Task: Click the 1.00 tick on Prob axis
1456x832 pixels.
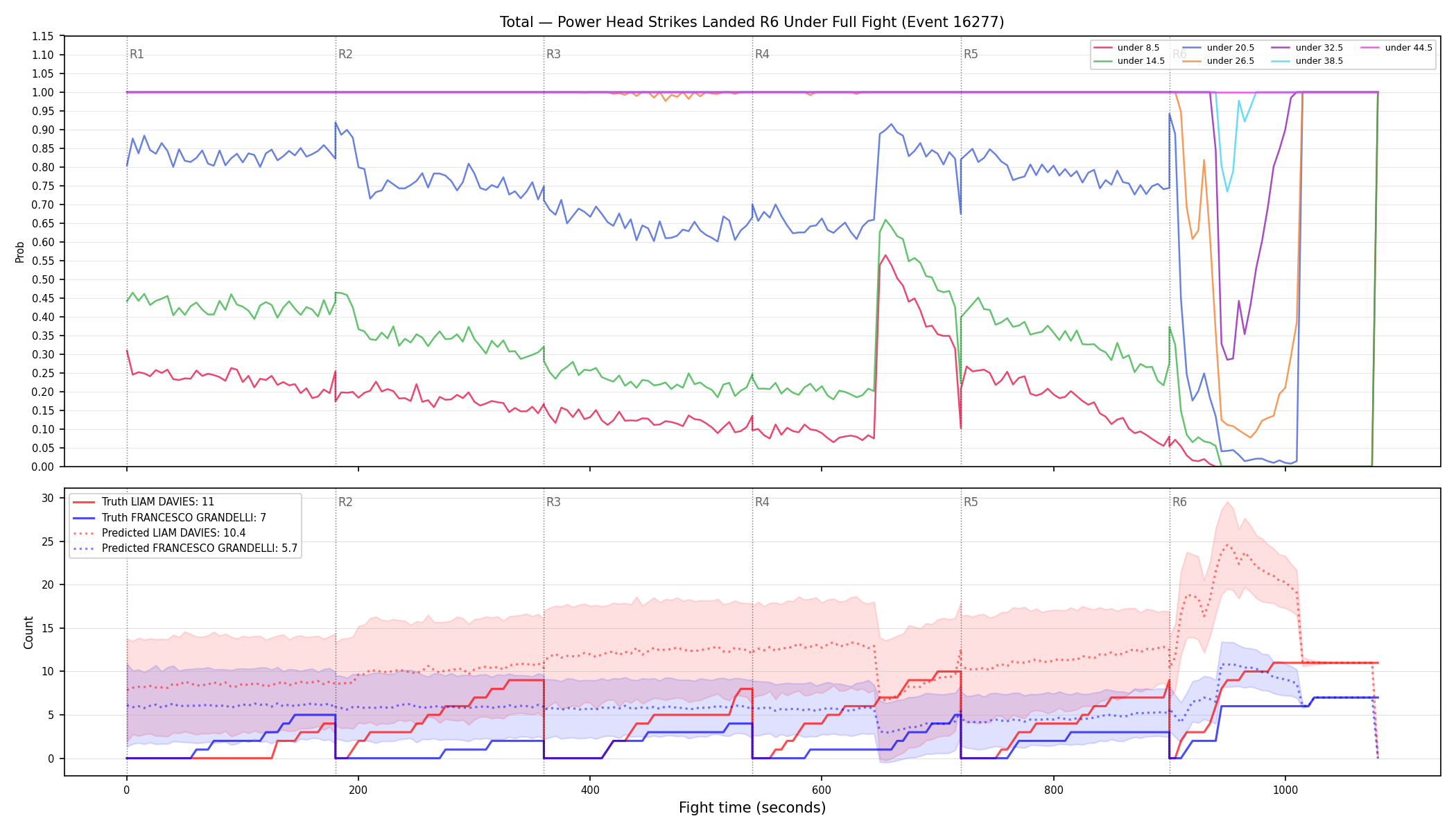Action: tap(43, 92)
